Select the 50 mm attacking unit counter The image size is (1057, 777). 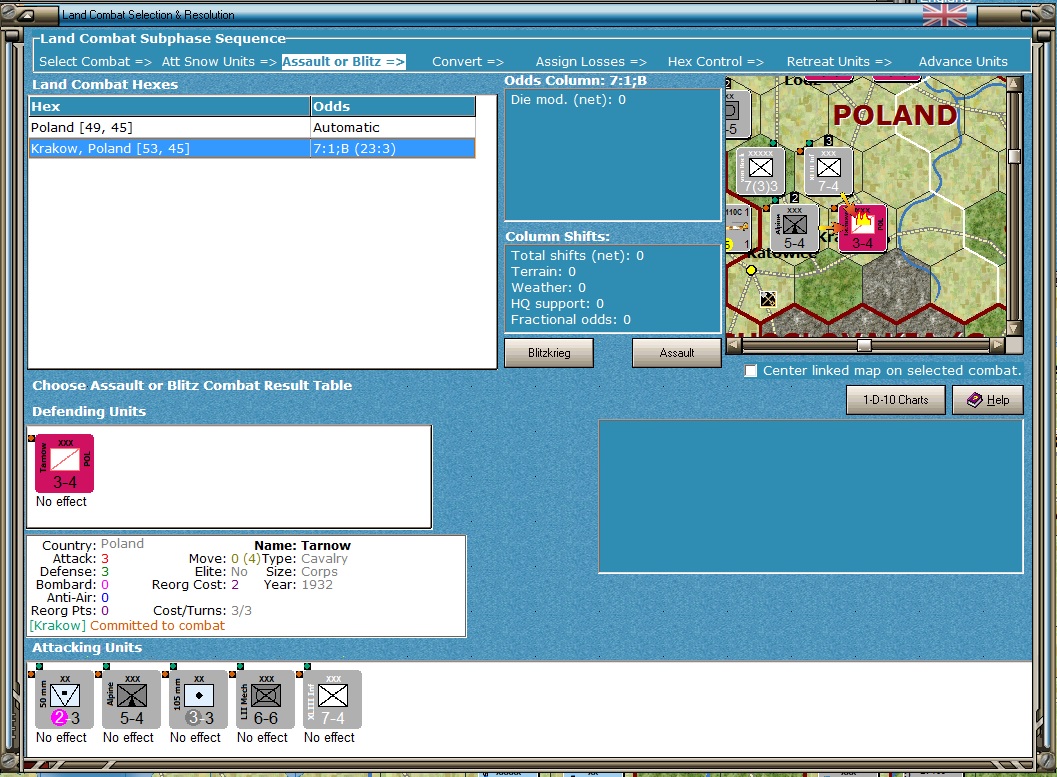[x=64, y=699]
